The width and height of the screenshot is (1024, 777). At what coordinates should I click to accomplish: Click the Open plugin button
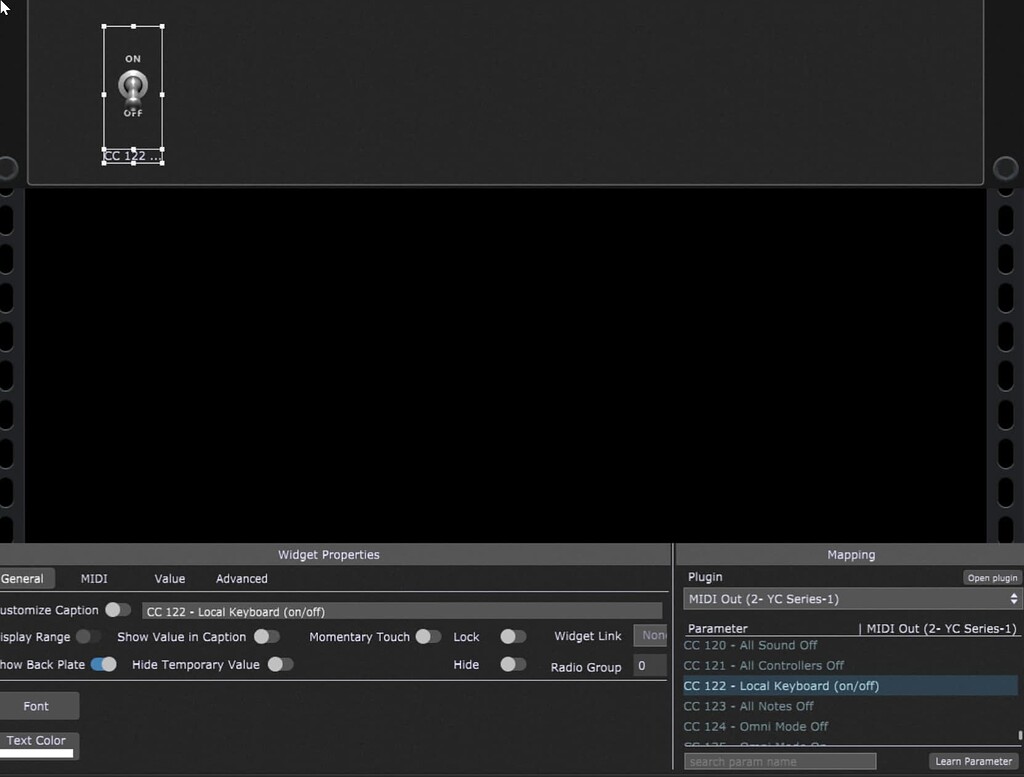[x=992, y=578]
